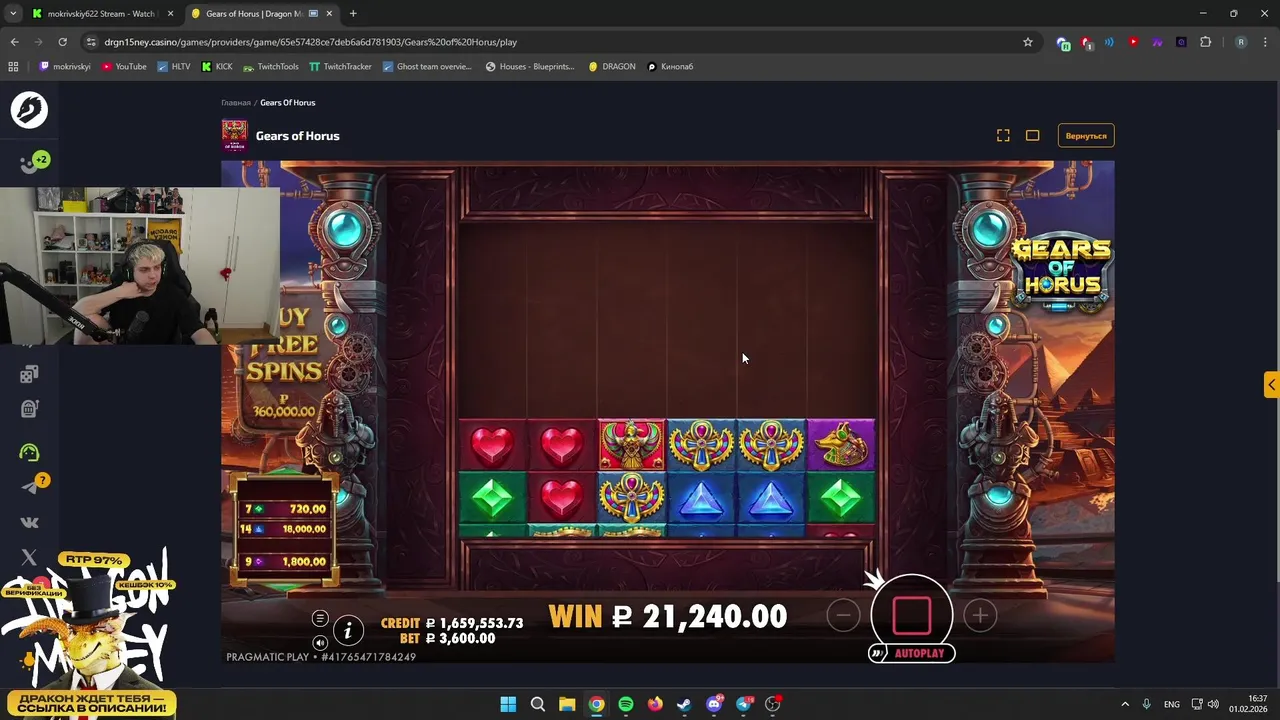Open the VK sidebar icon
Image resolution: width=1280 pixels, height=720 pixels.
coord(29,522)
